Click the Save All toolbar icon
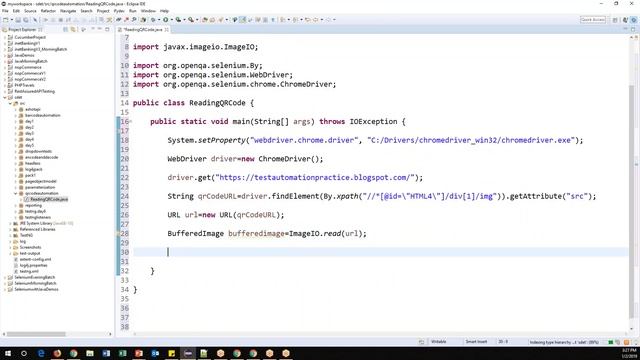The width and height of the screenshot is (640, 360). pyautogui.click(x=26, y=20)
